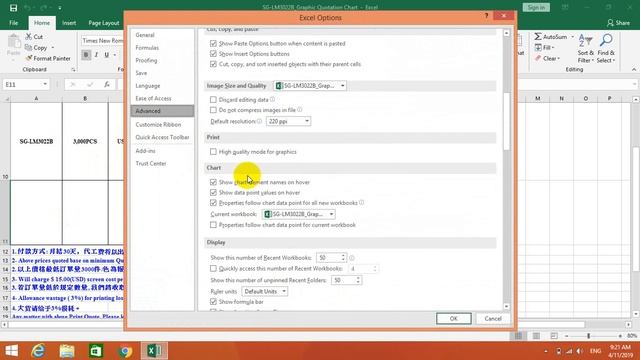Click the options panel scroll down arrow

click(x=507, y=307)
